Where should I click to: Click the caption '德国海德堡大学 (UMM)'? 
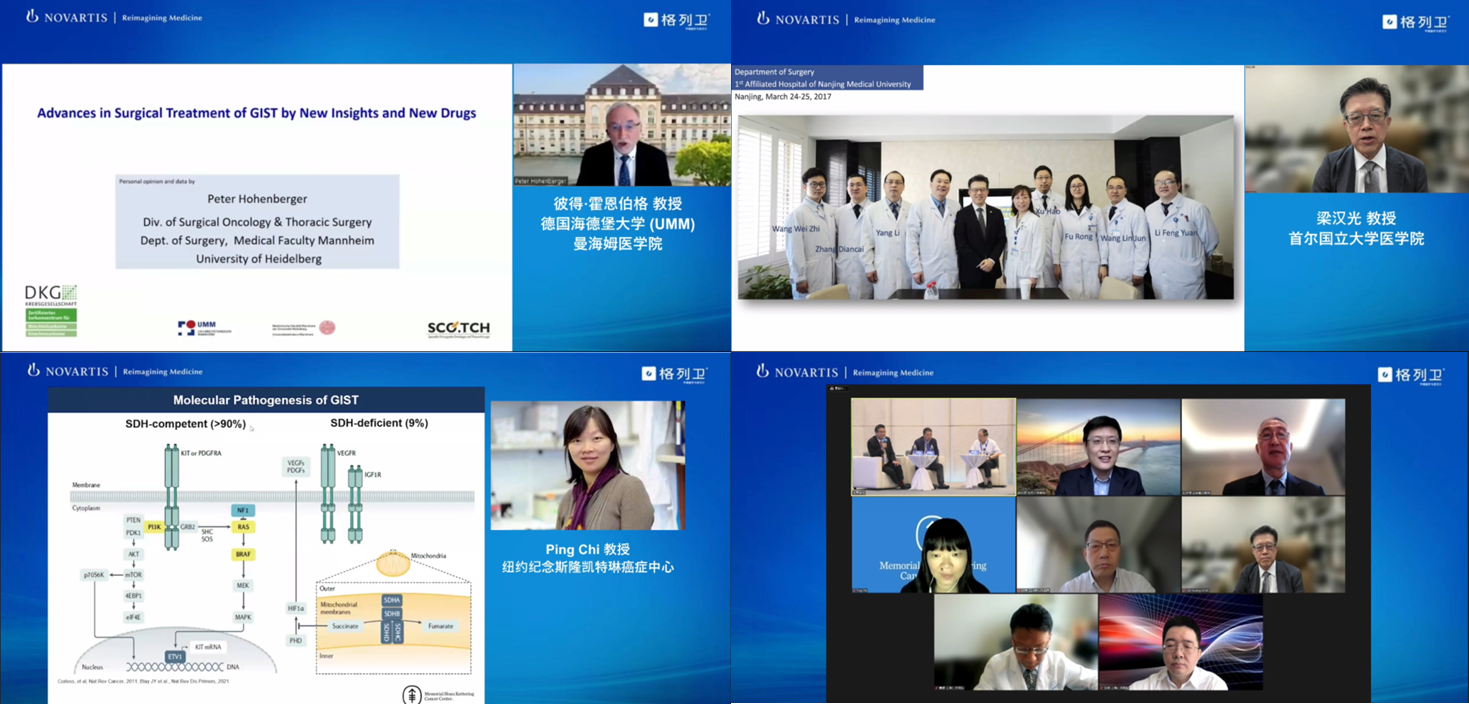coord(617,224)
